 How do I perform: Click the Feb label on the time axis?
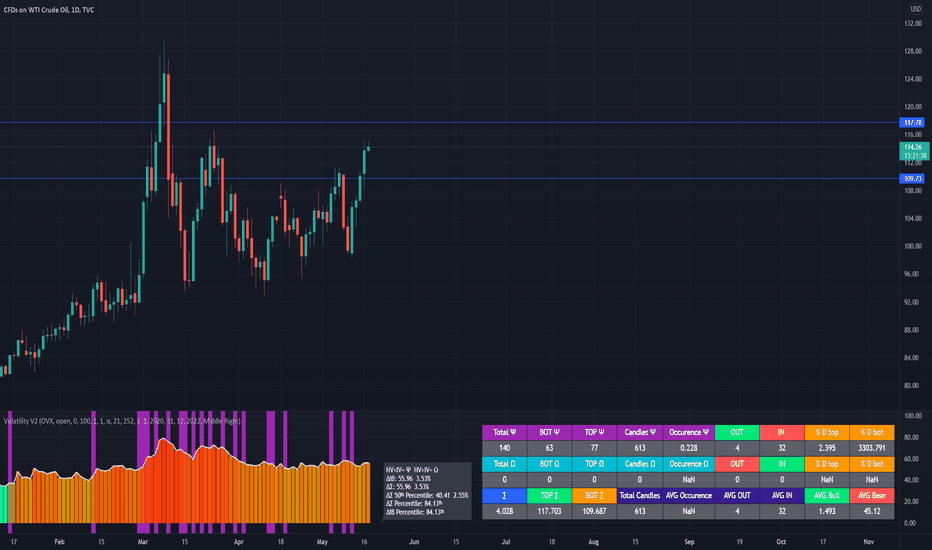(x=59, y=542)
